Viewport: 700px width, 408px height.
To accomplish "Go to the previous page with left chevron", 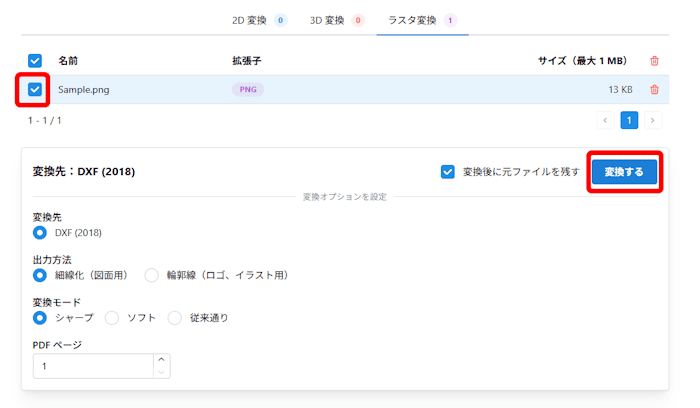I will (x=605, y=120).
